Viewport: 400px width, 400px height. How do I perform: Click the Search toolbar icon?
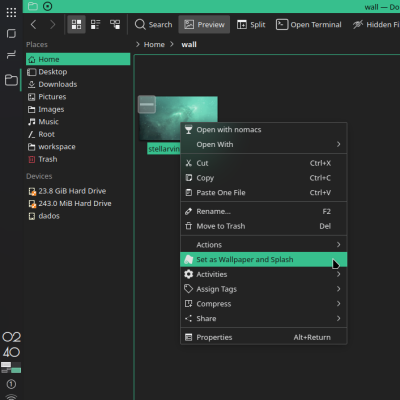(x=154, y=24)
